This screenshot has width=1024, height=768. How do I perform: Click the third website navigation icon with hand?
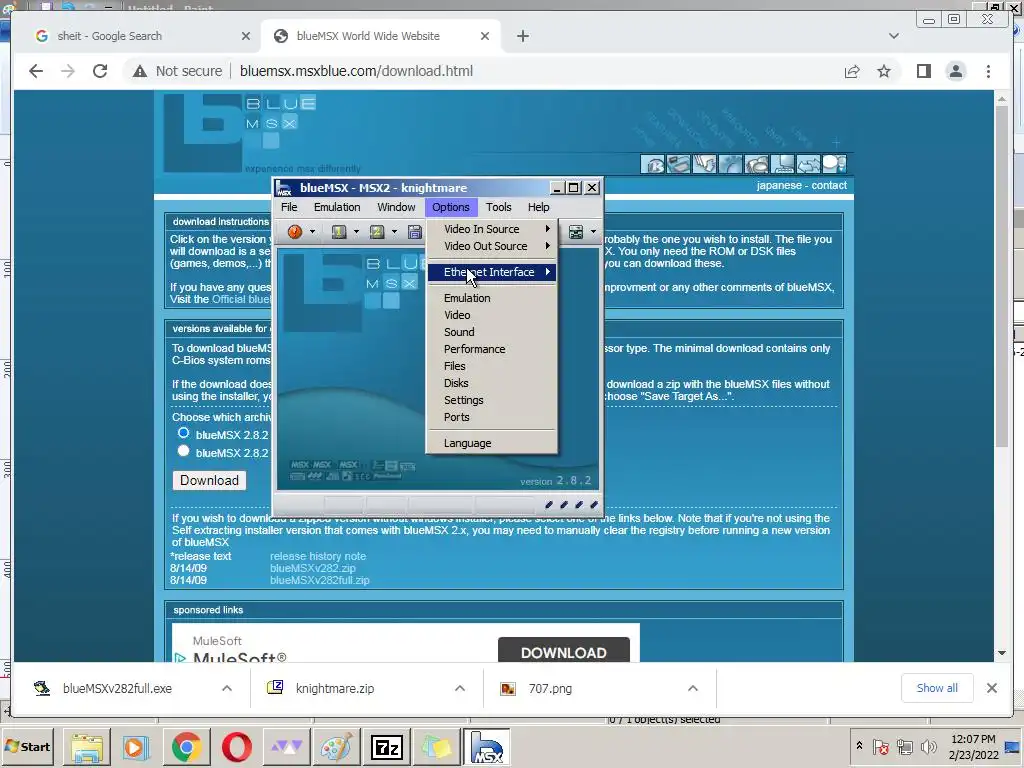click(x=705, y=164)
